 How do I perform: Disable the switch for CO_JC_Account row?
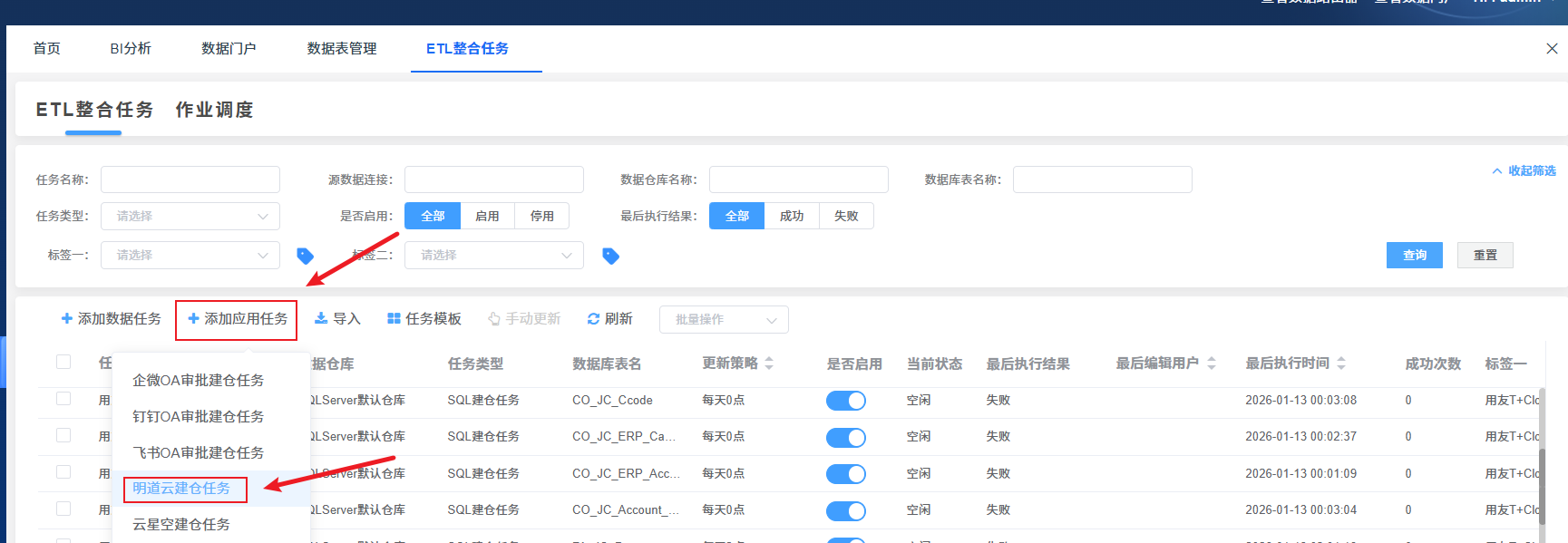click(845, 510)
